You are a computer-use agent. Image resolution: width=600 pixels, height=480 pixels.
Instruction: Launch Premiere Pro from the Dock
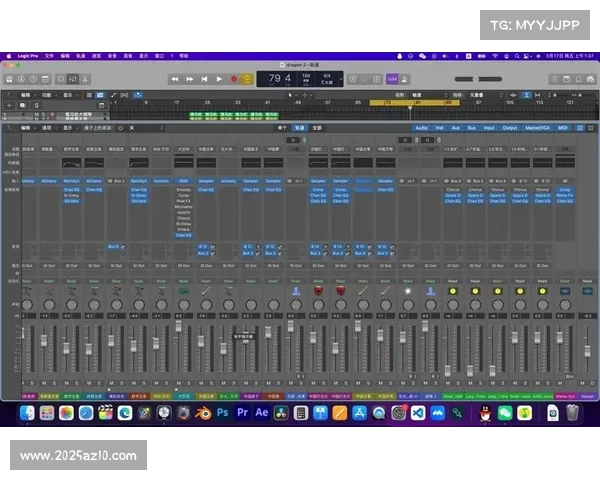(242, 412)
